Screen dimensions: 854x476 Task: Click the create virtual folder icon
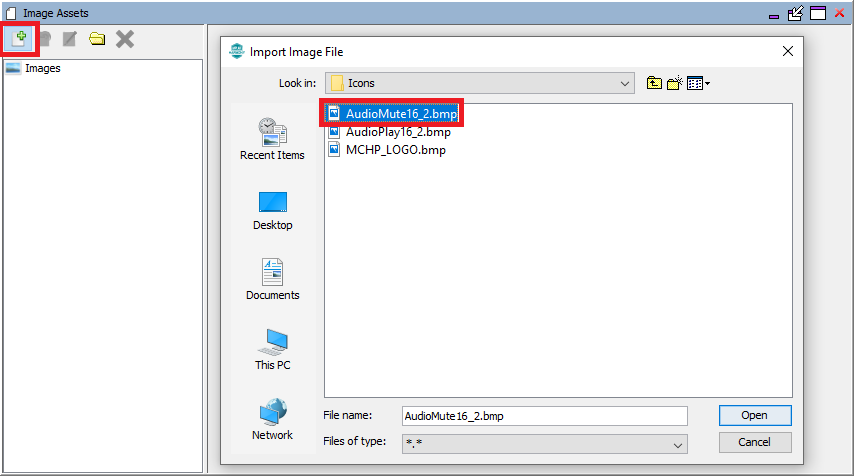coord(97,39)
